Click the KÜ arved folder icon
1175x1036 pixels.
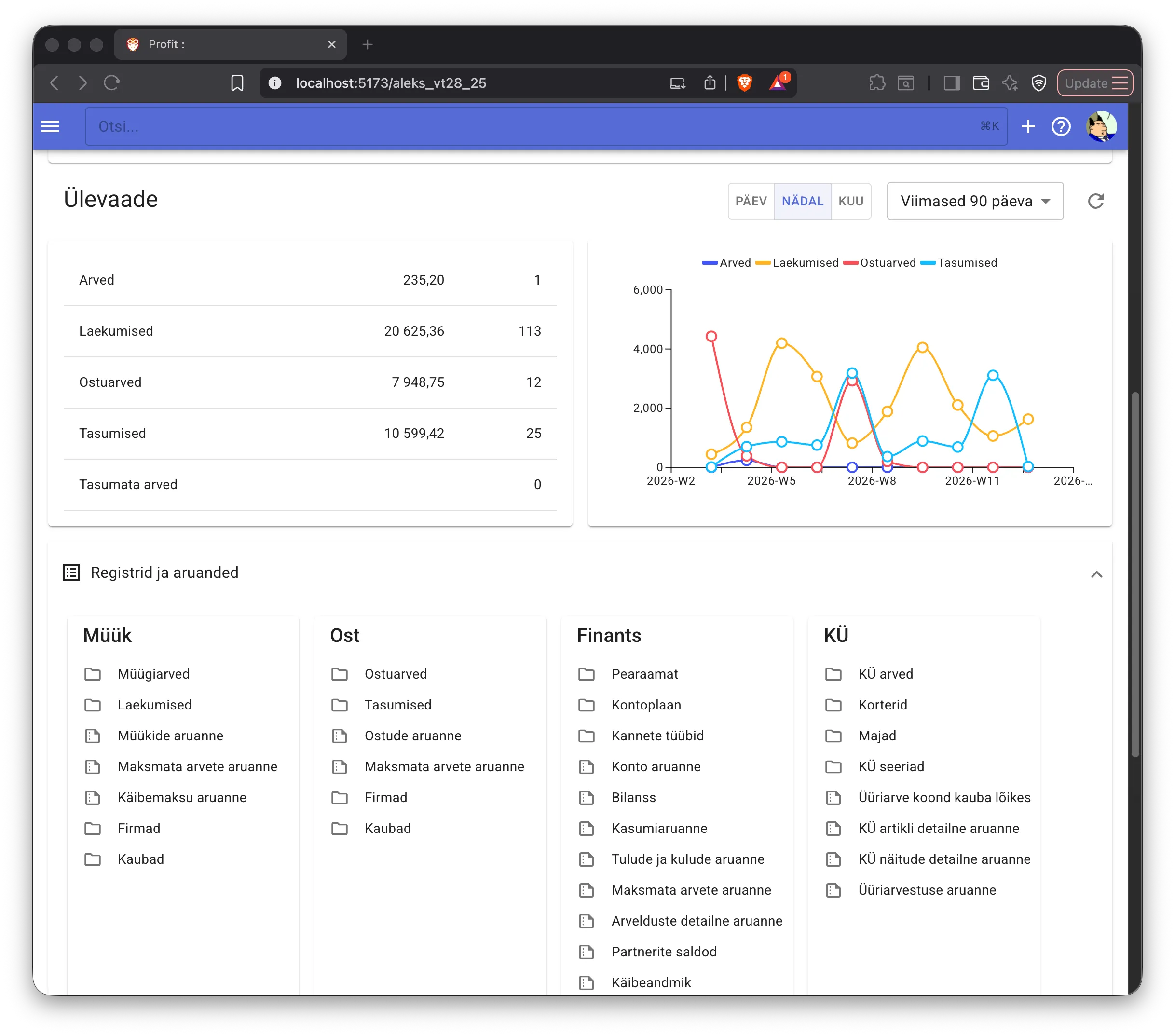tap(833, 674)
